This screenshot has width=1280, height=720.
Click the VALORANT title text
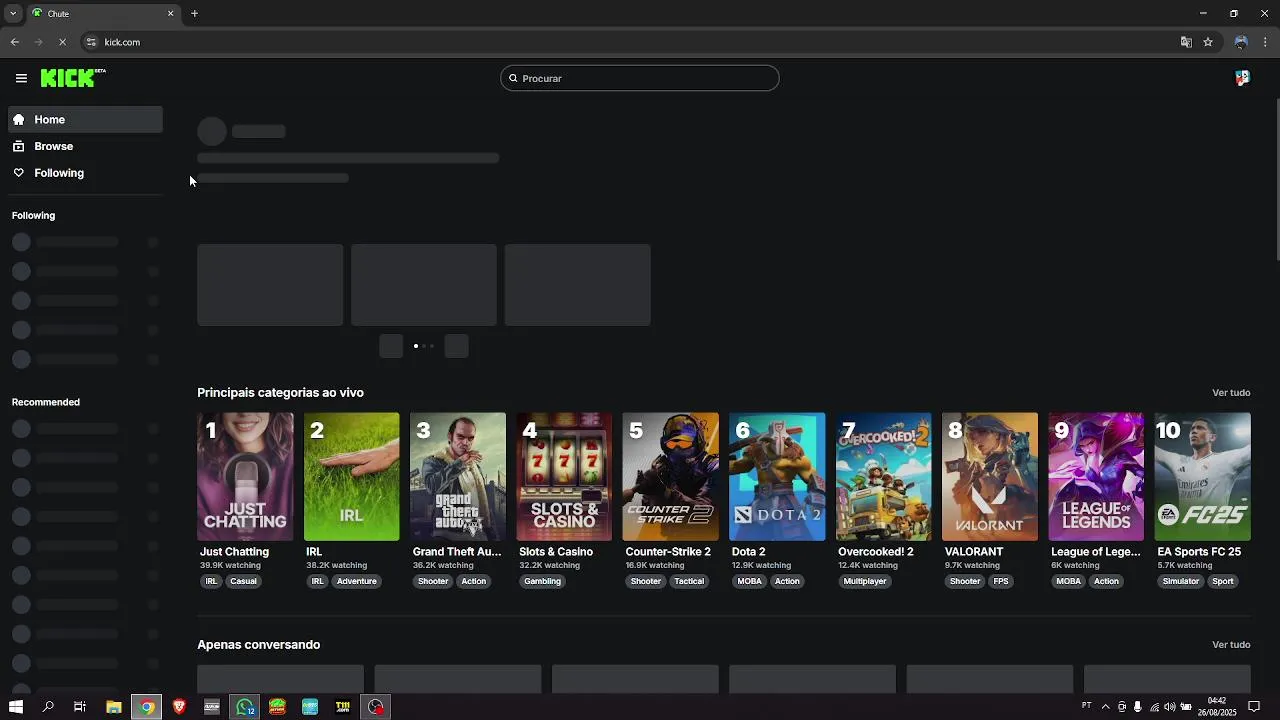coord(973,552)
